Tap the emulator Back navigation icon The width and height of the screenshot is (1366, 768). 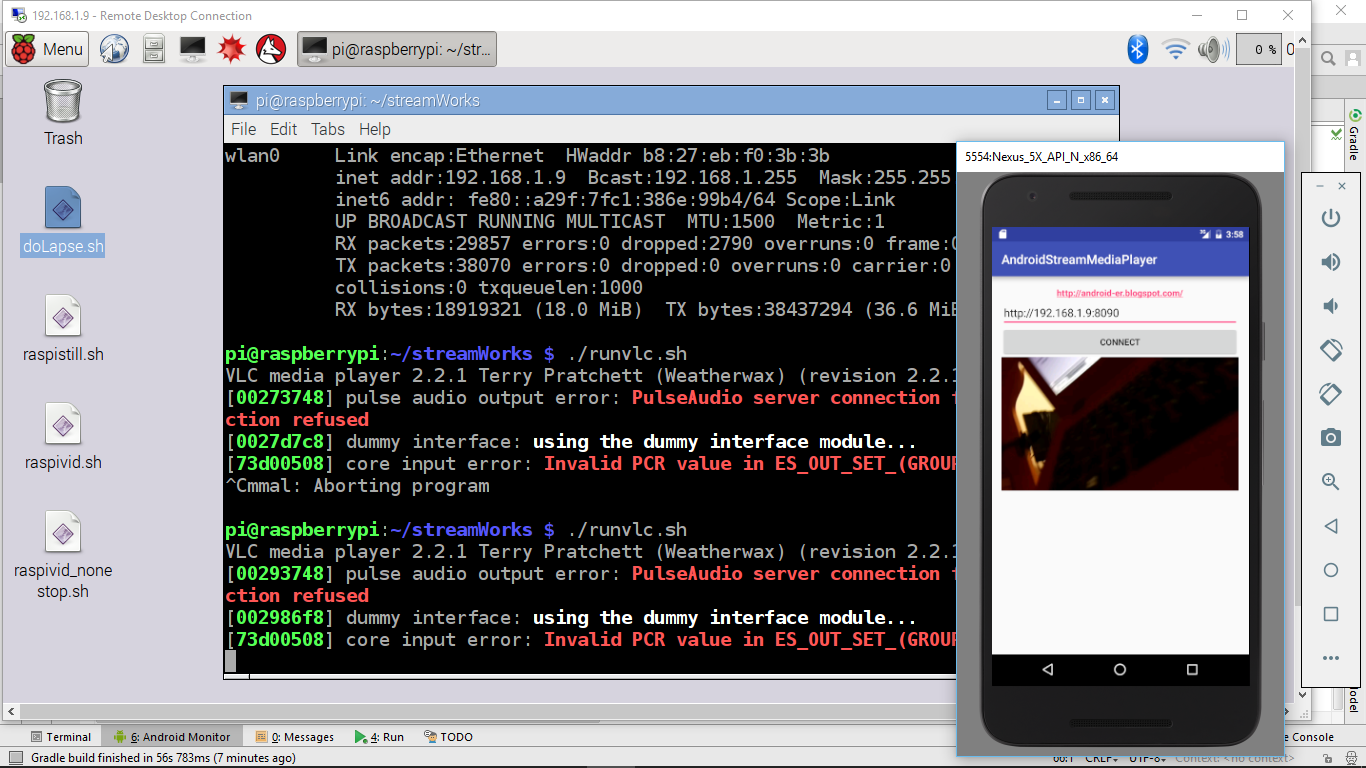pos(1049,671)
